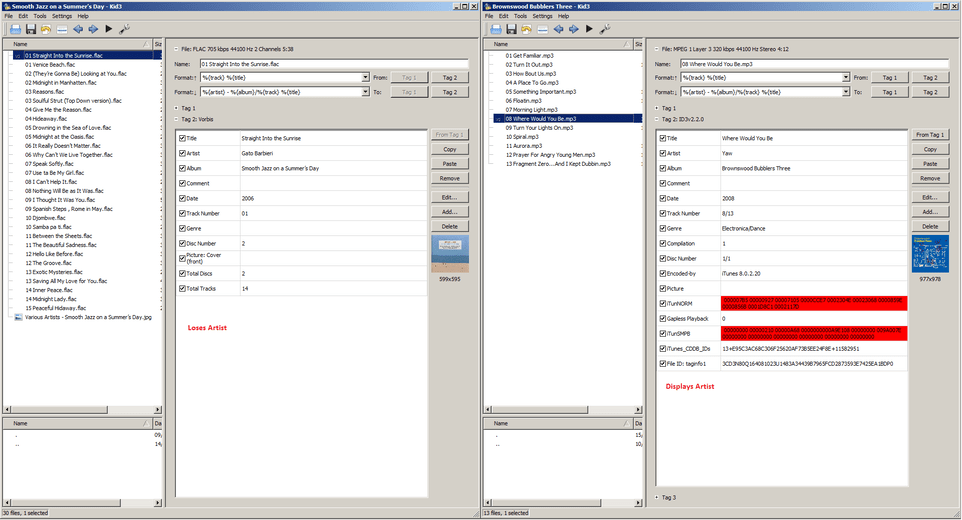Image resolution: width=962 pixels, height=520 pixels.
Task: Select the 977x978 blue cover art thumbnail
Action: coord(930,253)
